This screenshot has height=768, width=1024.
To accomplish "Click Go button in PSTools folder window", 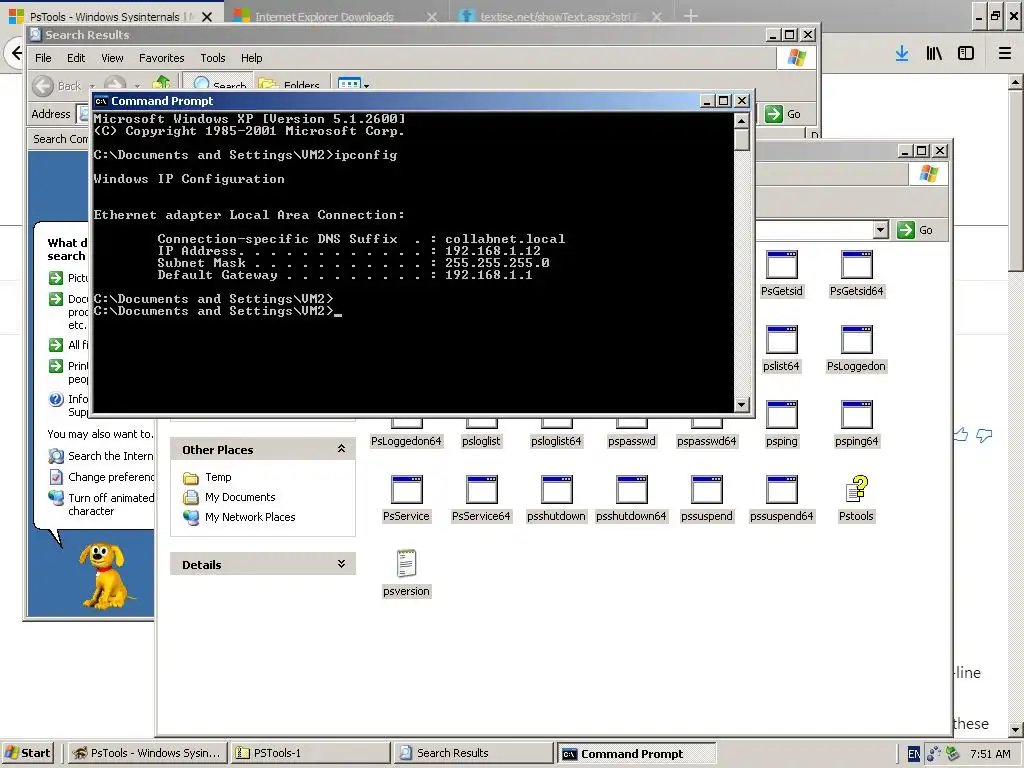I will pyautogui.click(x=916, y=230).
